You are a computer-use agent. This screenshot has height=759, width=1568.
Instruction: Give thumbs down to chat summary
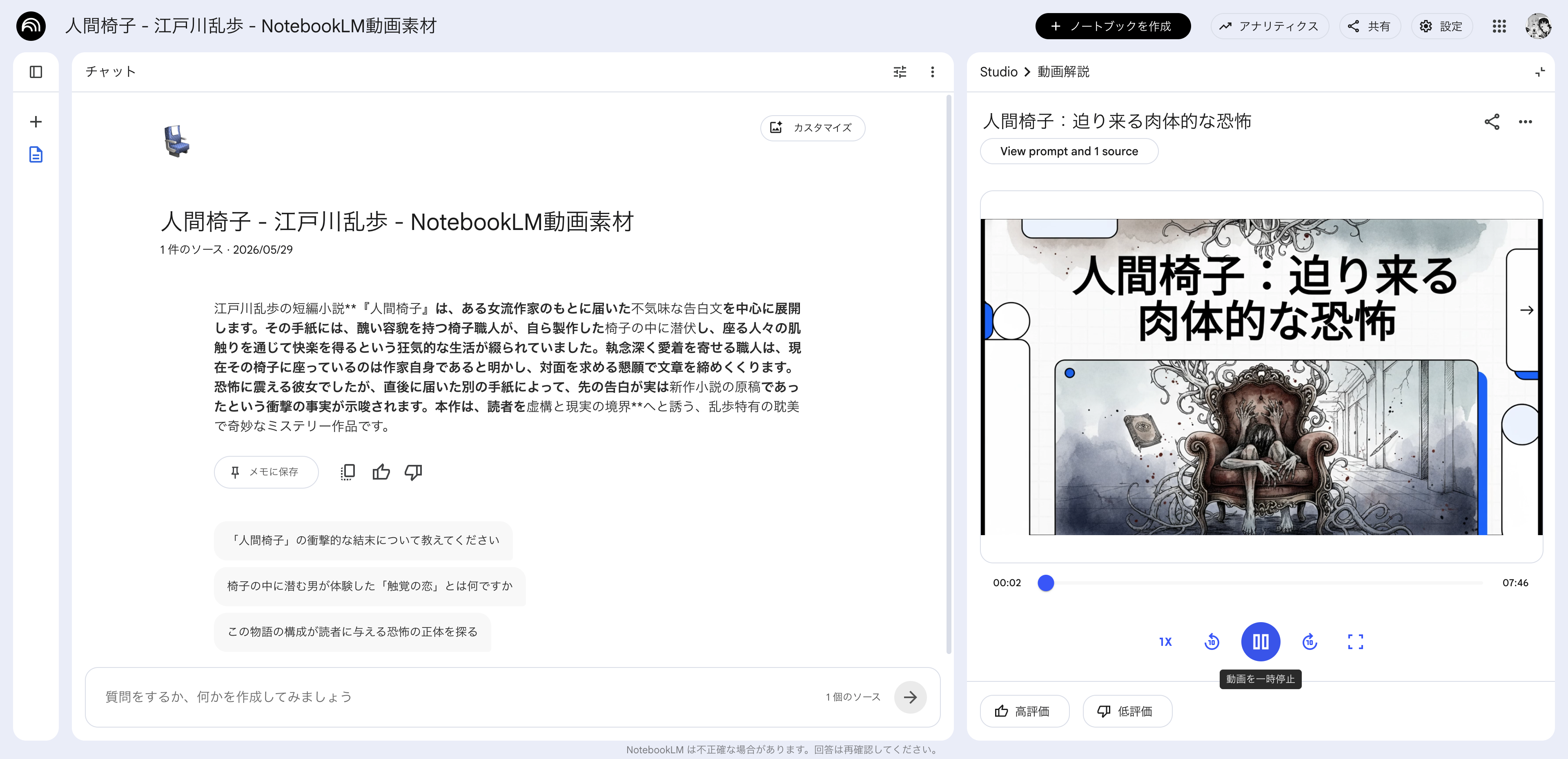pos(413,472)
